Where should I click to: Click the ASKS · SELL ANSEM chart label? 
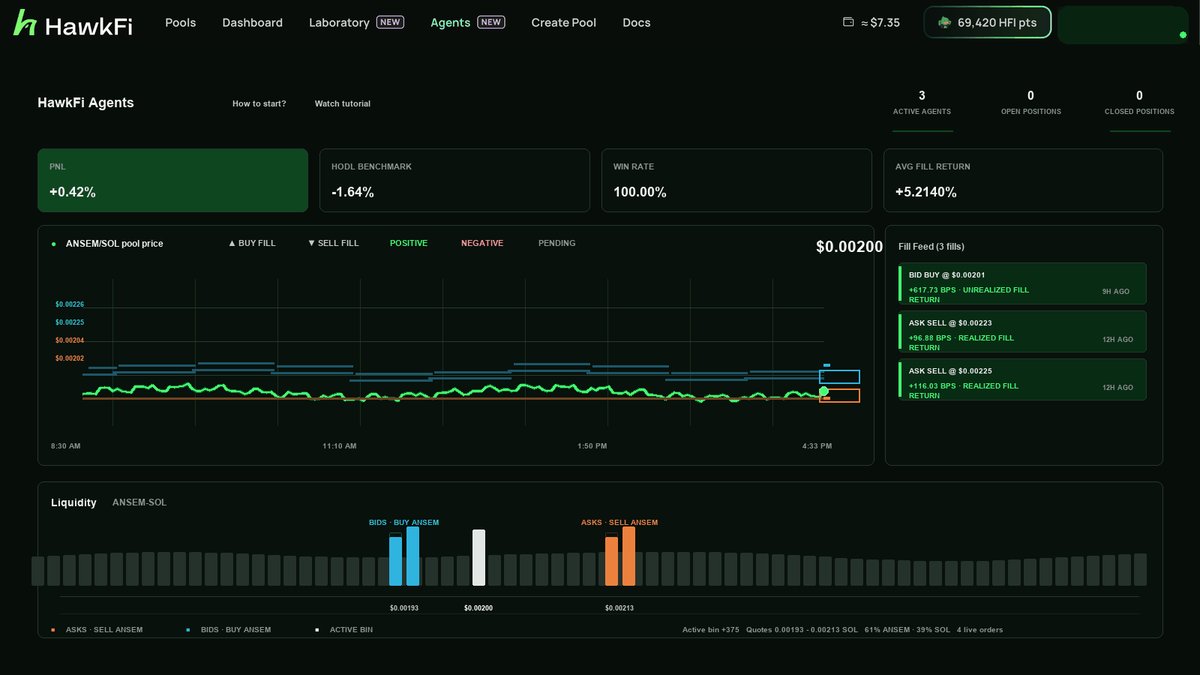click(x=619, y=522)
